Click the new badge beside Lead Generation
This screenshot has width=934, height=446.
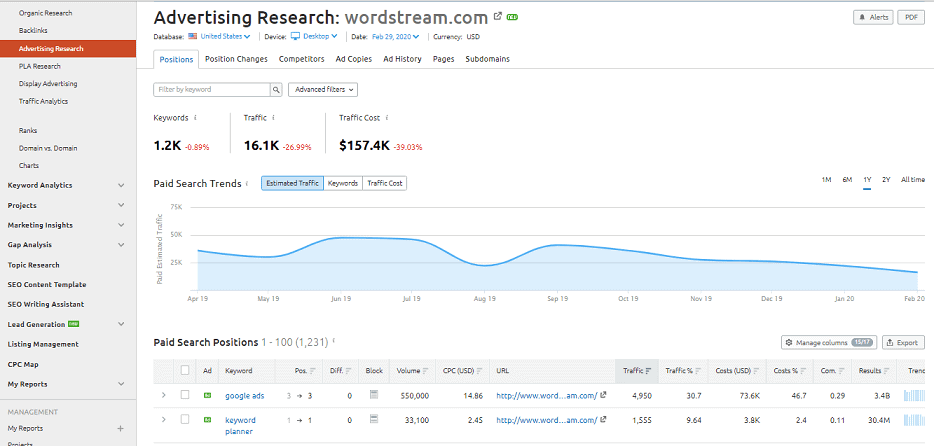pos(74,324)
